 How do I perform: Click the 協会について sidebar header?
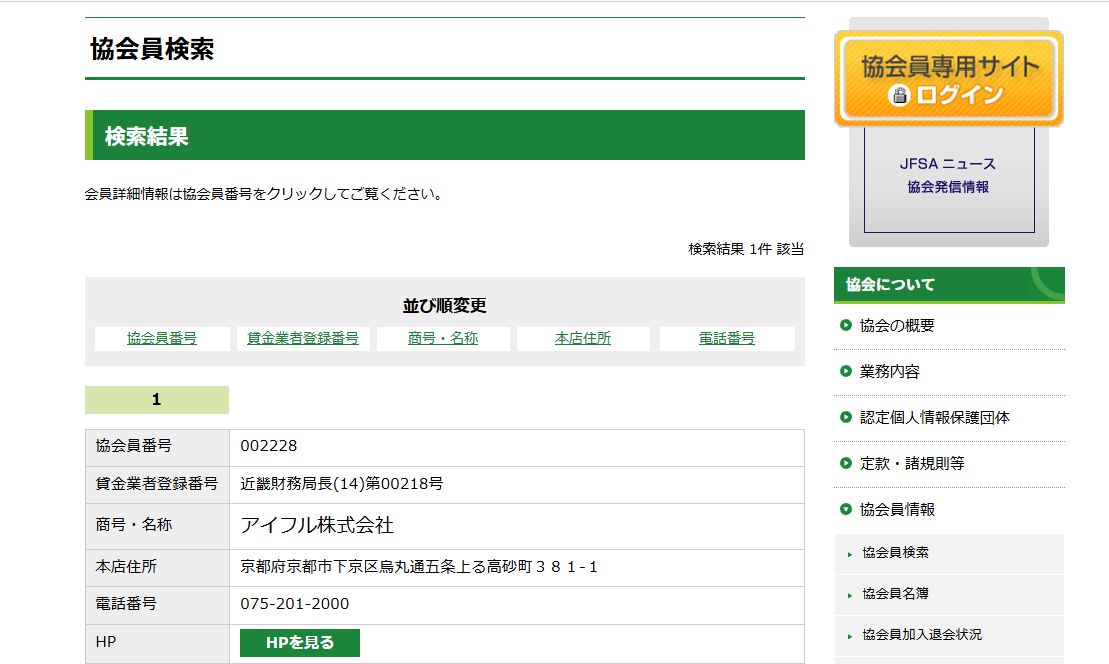pyautogui.click(x=890, y=285)
